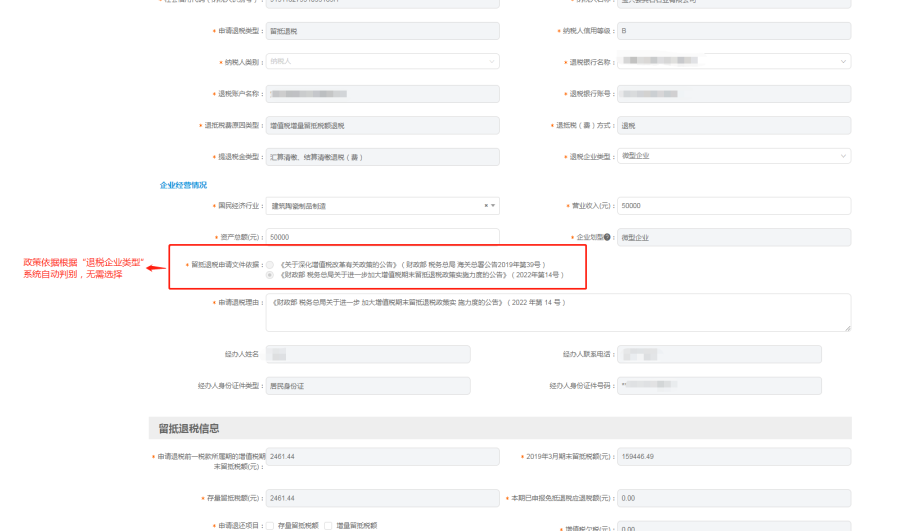
Task: Click the resize handle of the 申请退税理由 textarea
Action: [847, 328]
